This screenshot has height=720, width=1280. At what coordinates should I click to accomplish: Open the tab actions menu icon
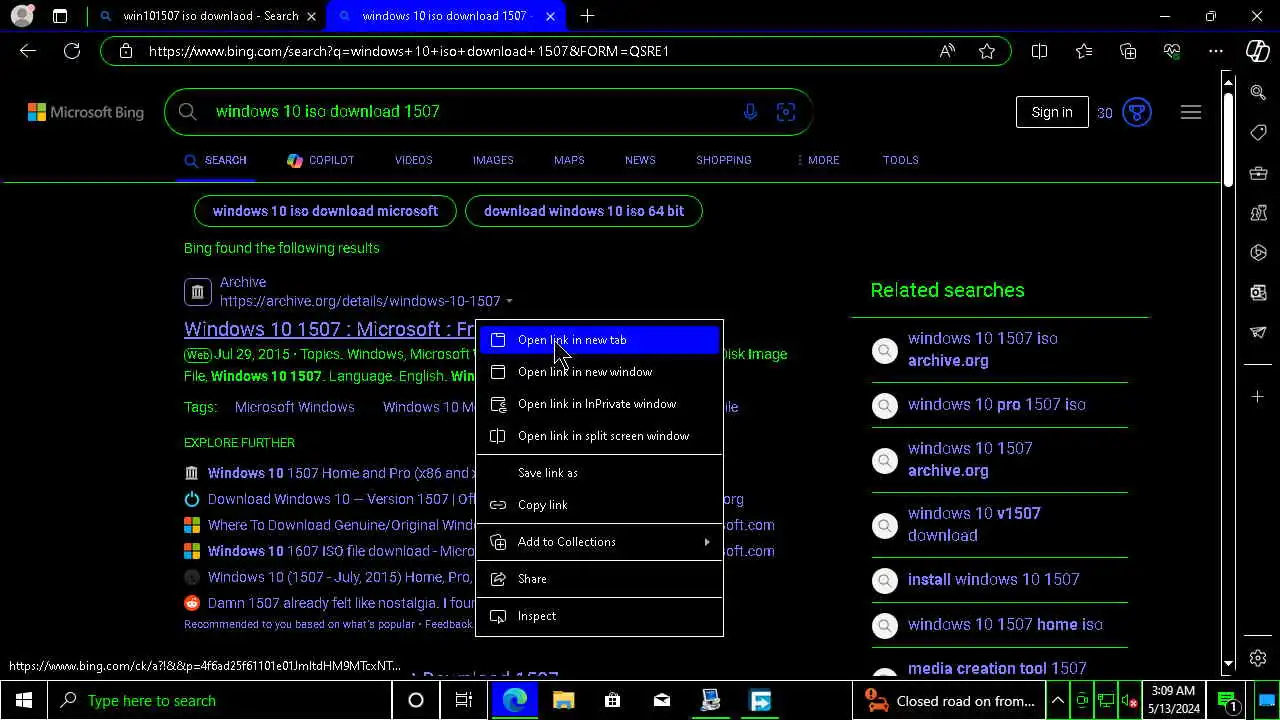coord(60,16)
